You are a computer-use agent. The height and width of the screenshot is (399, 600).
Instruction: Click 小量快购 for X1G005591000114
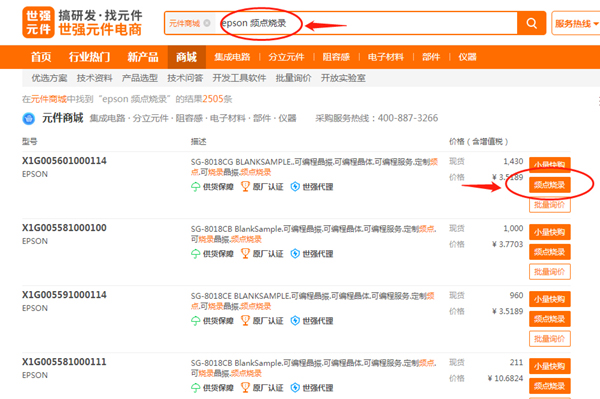click(x=549, y=299)
